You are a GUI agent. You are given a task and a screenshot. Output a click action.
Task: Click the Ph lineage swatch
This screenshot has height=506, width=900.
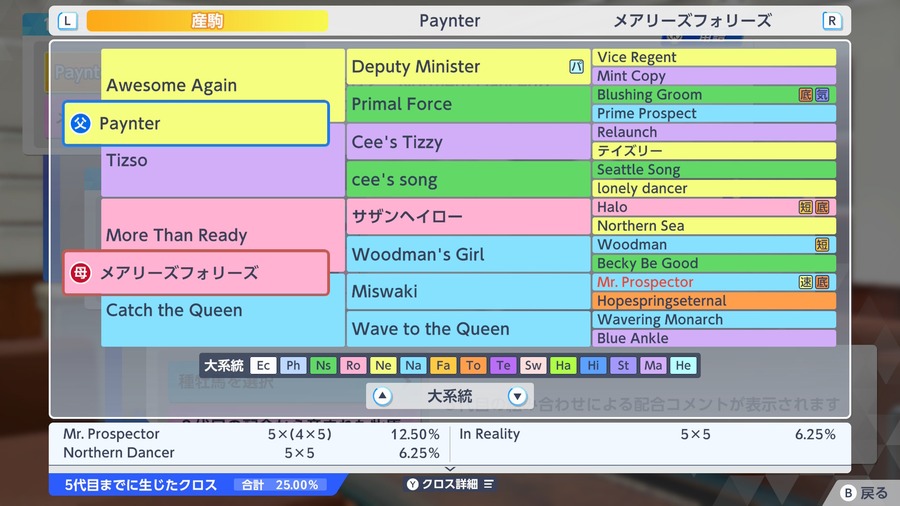[x=293, y=365]
